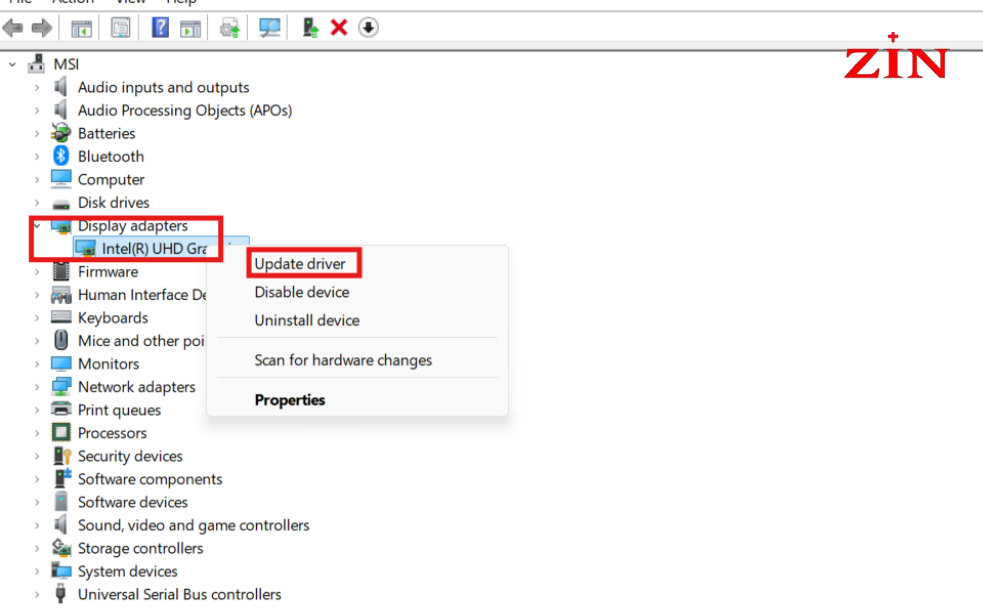Select Scan for hardware changes menu entry

343,360
